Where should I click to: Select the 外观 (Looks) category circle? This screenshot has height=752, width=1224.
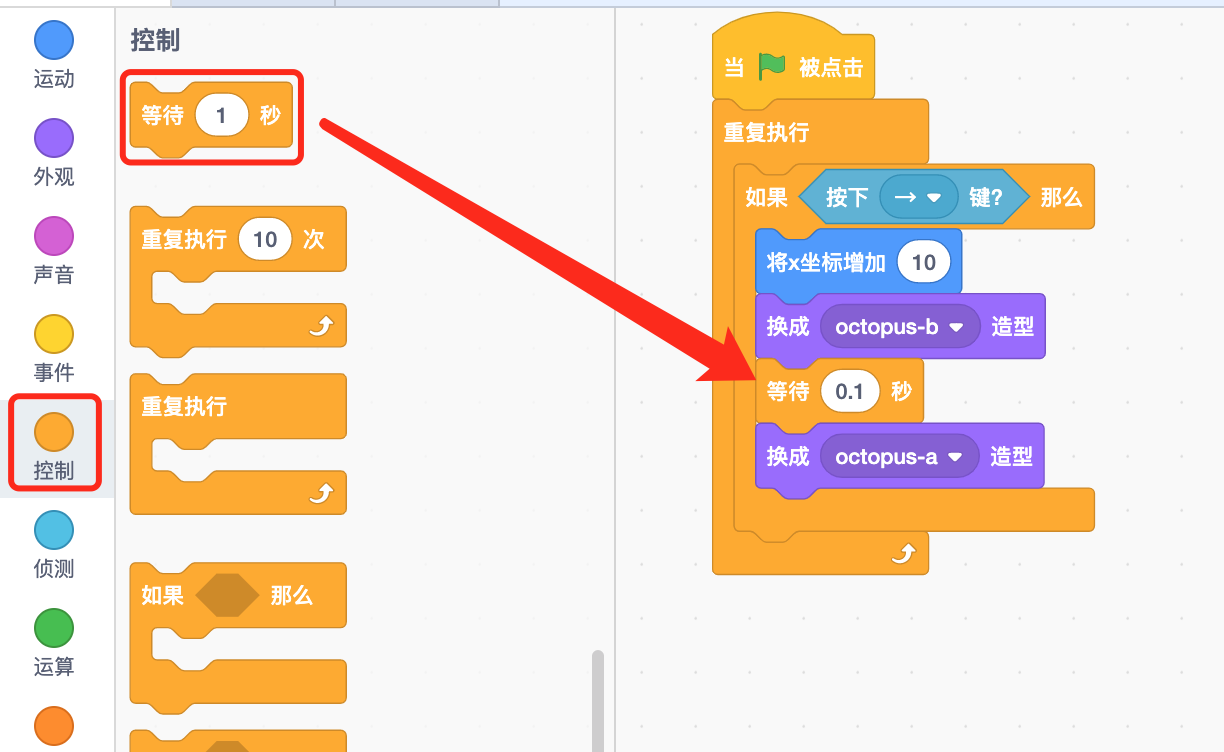pos(54,138)
